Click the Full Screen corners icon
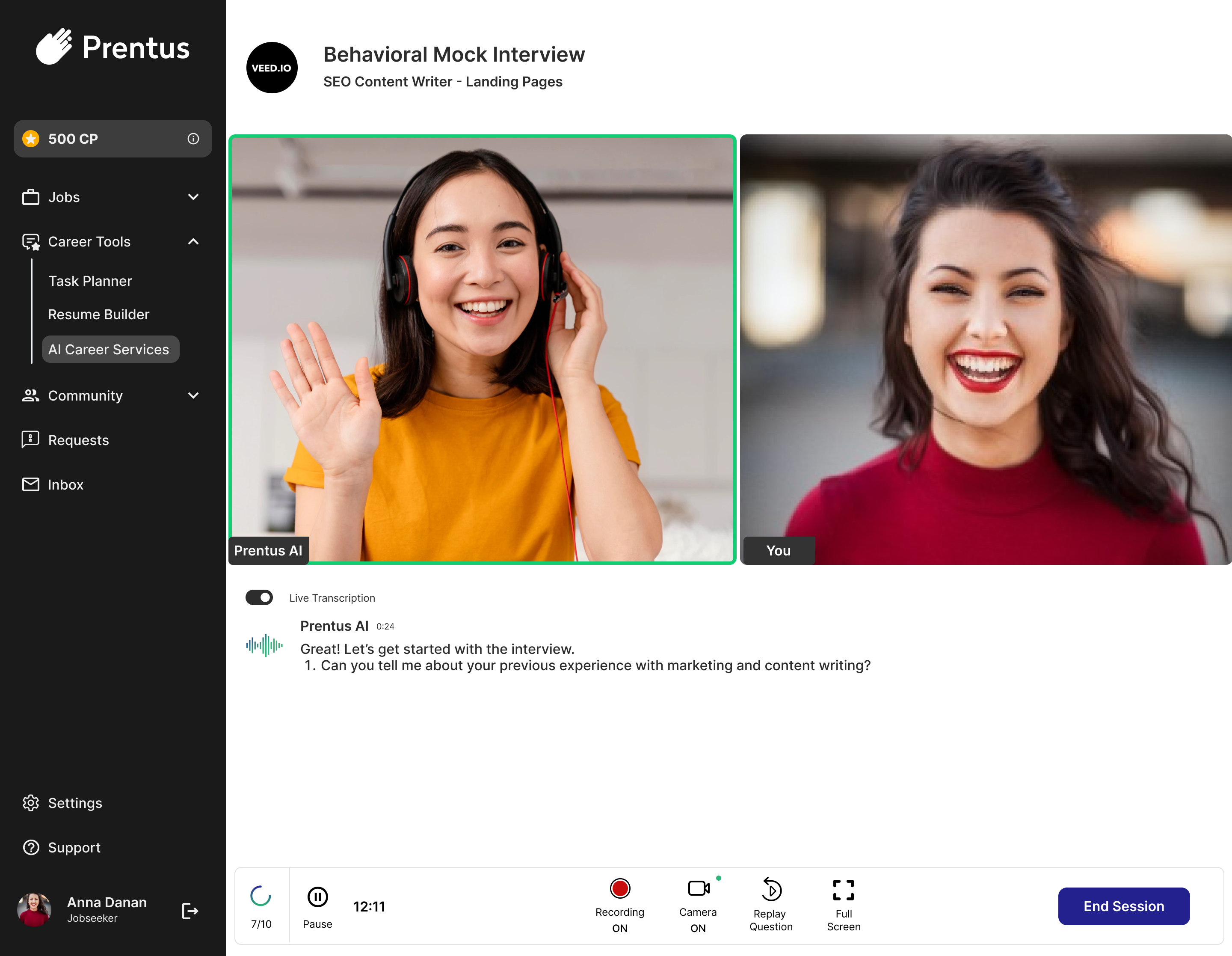The width and height of the screenshot is (1232, 956). pos(843,890)
